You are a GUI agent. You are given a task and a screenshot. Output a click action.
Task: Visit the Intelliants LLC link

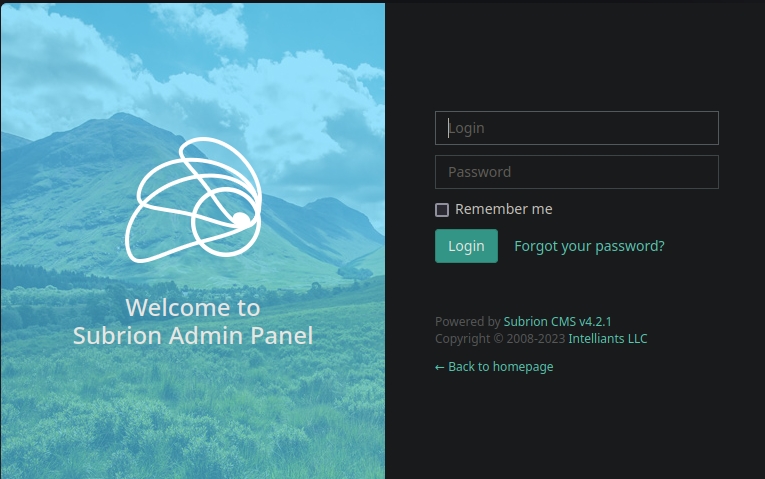[x=608, y=339]
